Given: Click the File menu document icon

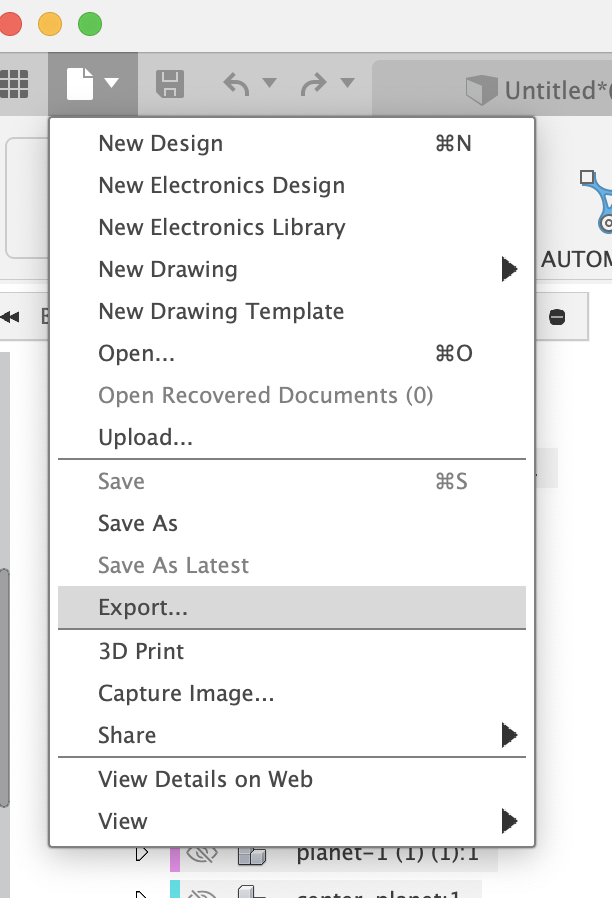Looking at the screenshot, I should click(81, 84).
